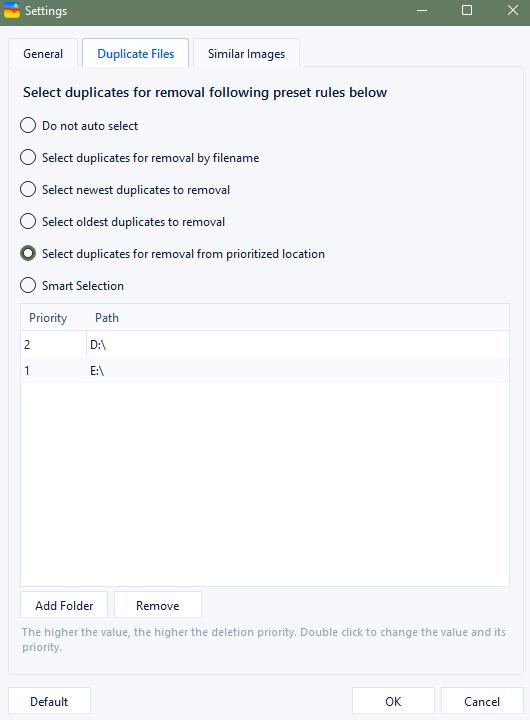Minimize the Settings window
Viewport: 530px width, 720px height.
tap(422, 10)
